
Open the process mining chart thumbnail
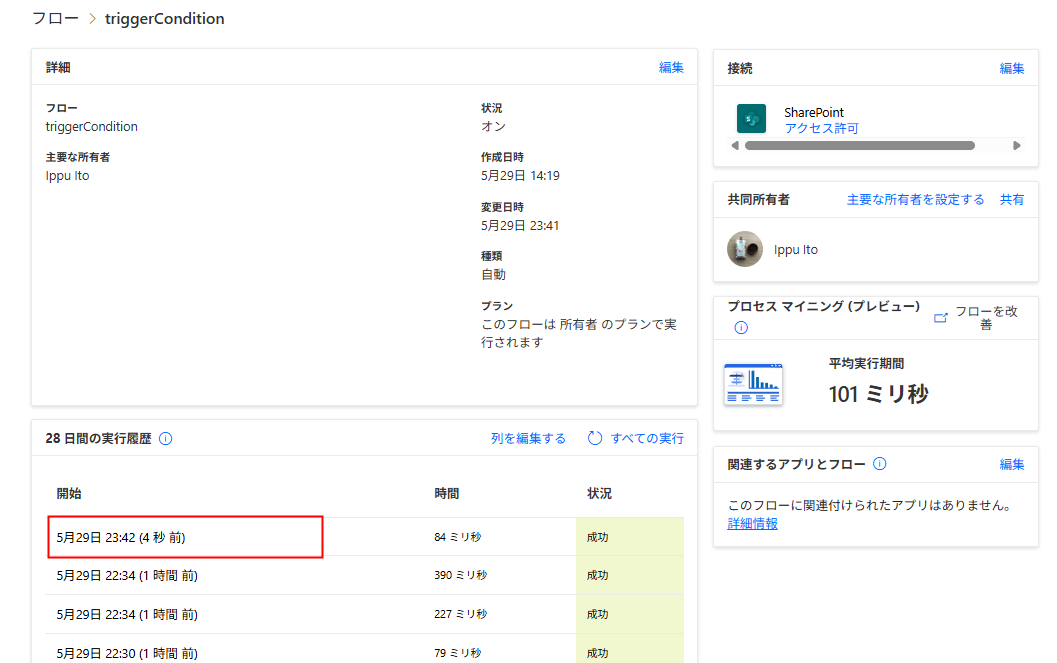753,385
